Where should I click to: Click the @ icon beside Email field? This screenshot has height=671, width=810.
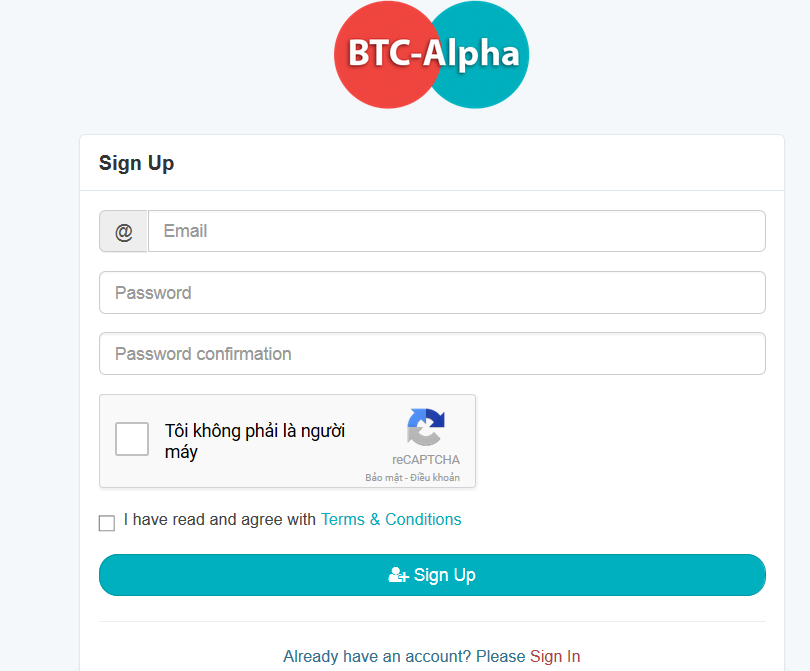click(x=123, y=231)
